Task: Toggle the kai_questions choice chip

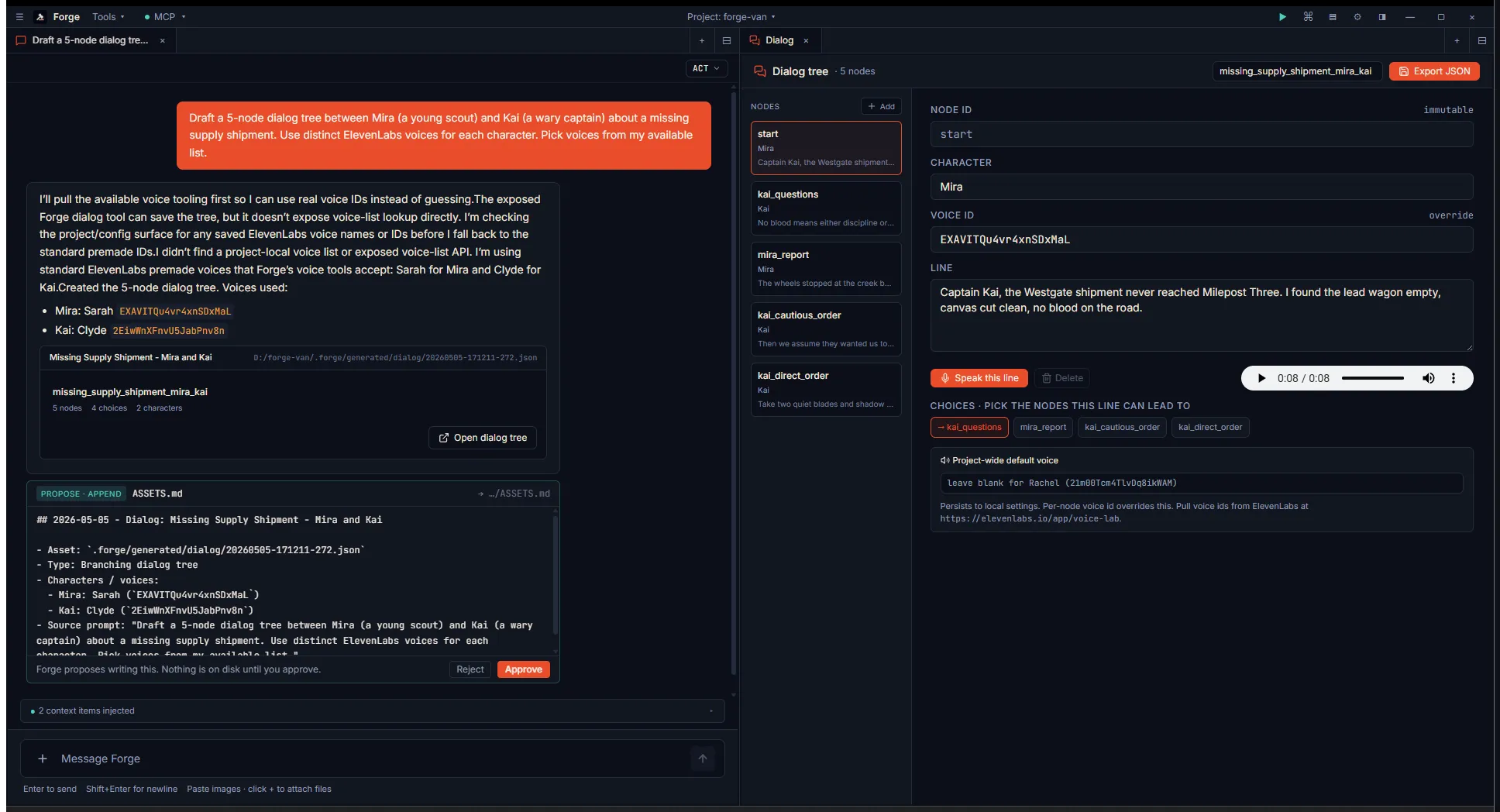Action: [969, 427]
